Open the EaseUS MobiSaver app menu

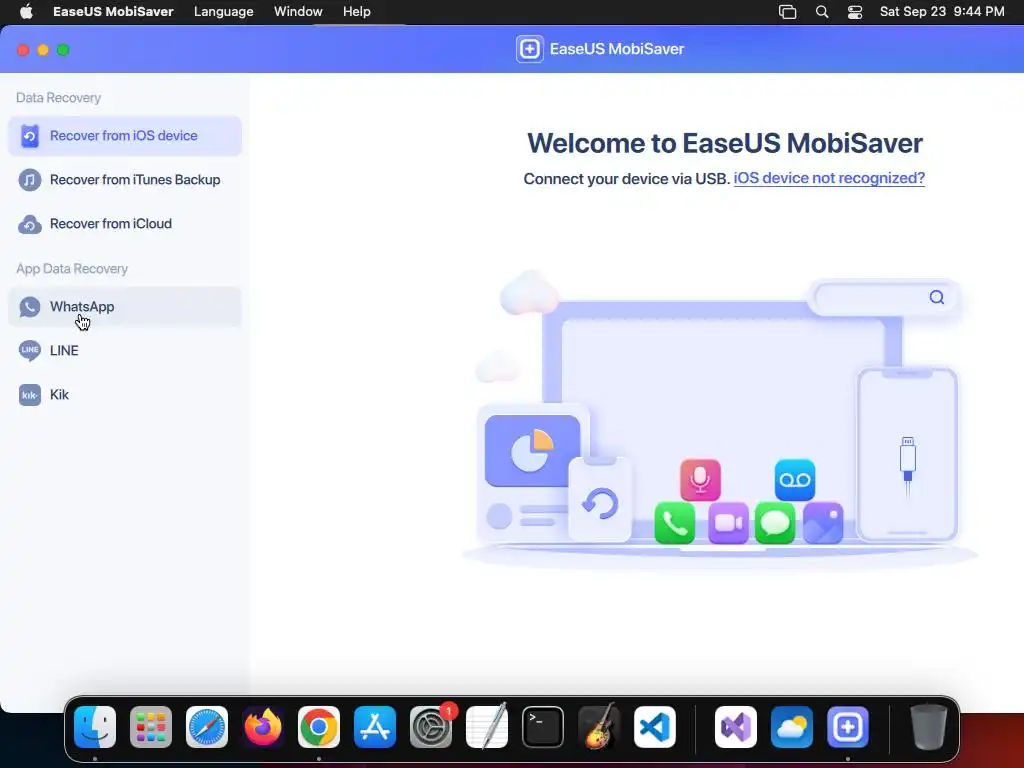(x=113, y=12)
